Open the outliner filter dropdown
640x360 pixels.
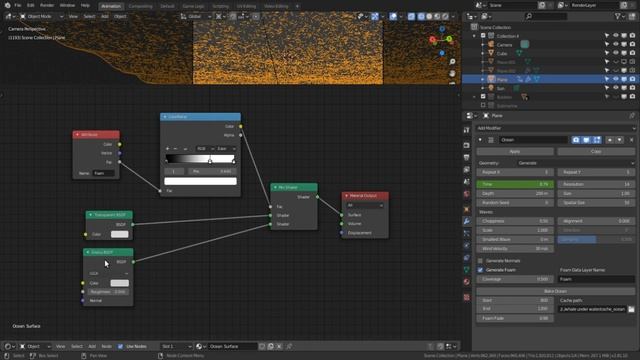click(x=619, y=16)
